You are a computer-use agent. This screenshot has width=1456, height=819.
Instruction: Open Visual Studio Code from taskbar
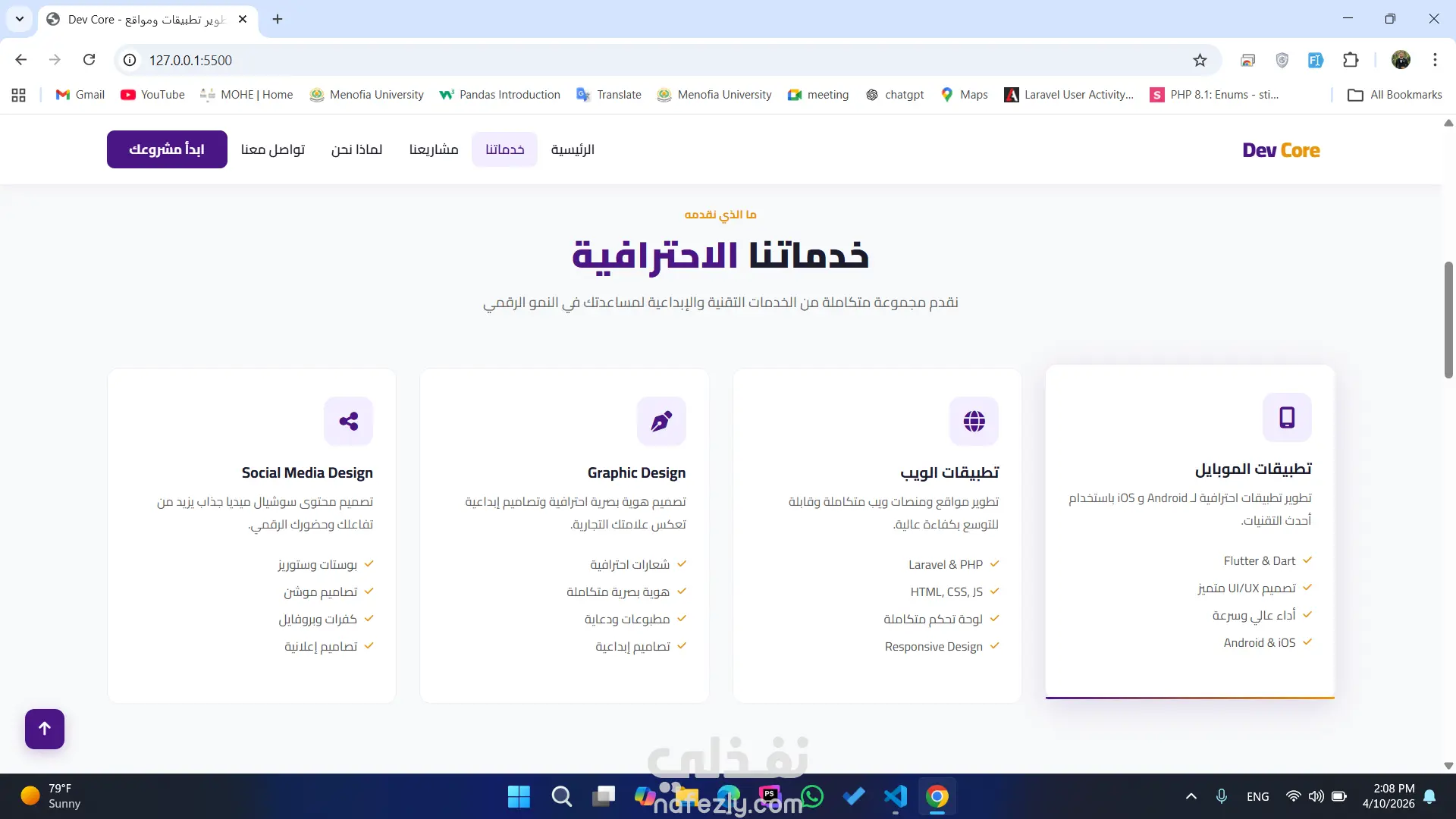point(896,796)
